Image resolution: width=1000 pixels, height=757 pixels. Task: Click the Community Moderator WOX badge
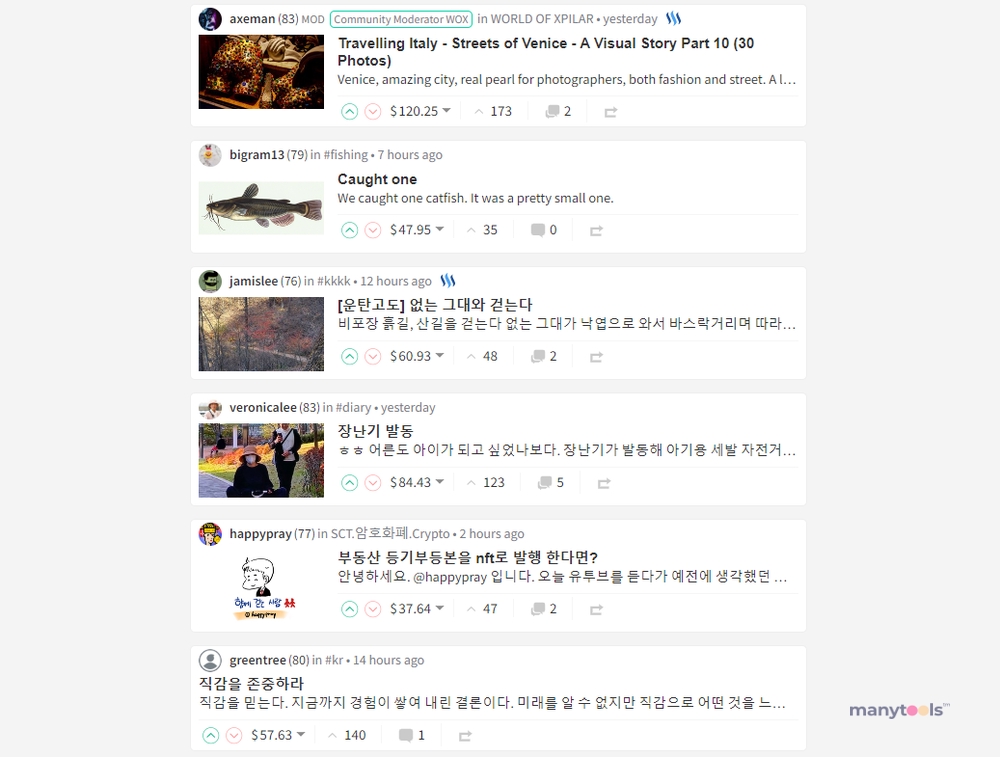[x=401, y=19]
